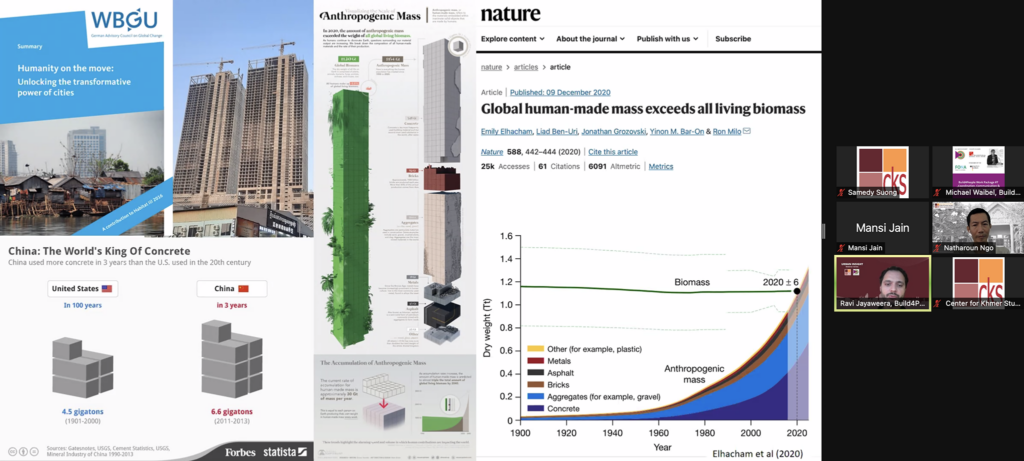Open author Liad Ben-Uri's link

tap(556, 131)
